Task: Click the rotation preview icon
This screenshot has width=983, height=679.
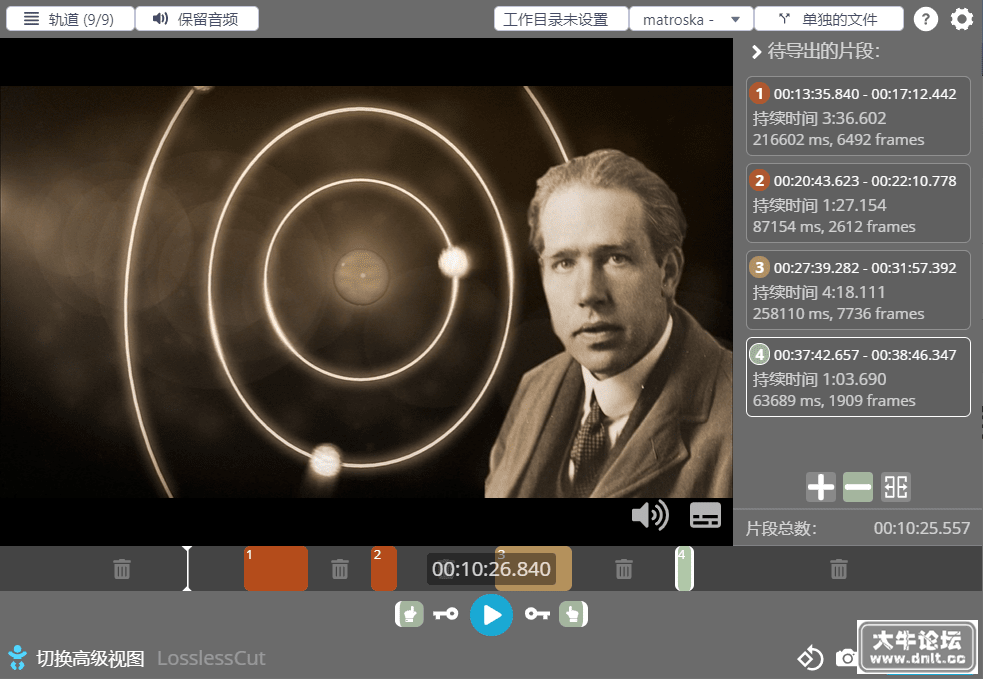Action: coord(809,658)
